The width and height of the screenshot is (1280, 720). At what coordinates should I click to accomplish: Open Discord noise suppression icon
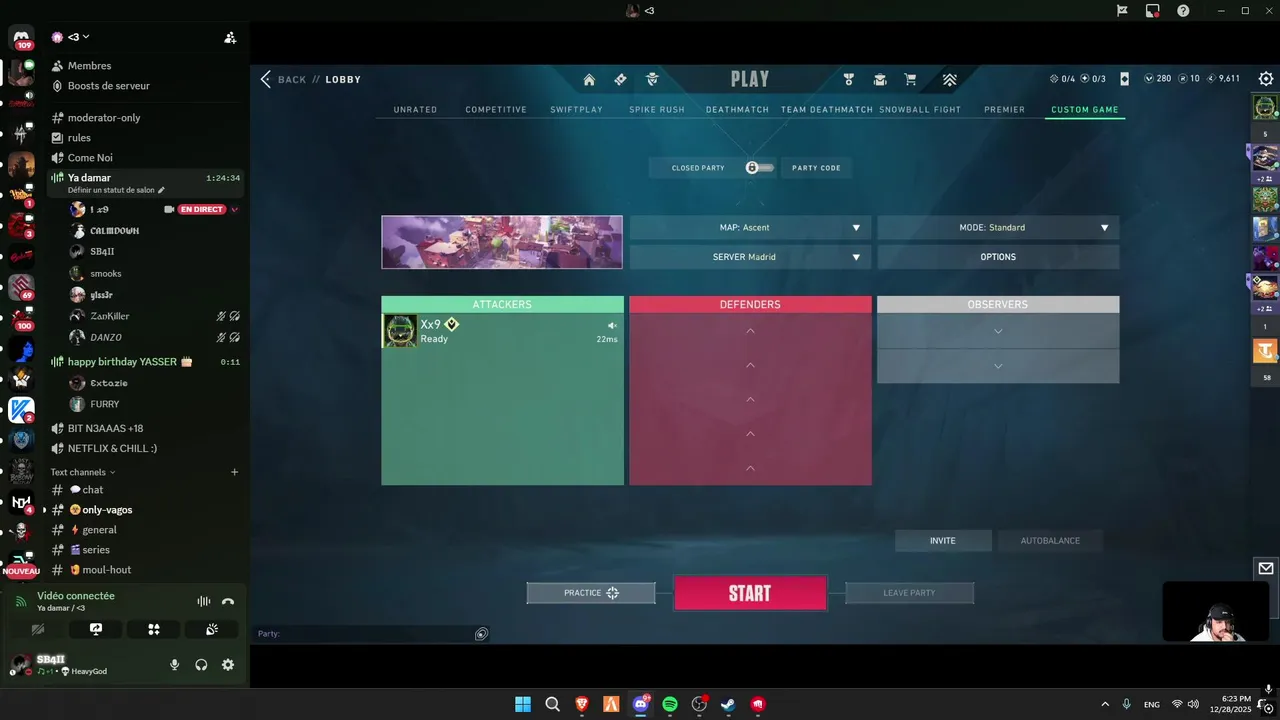click(203, 601)
